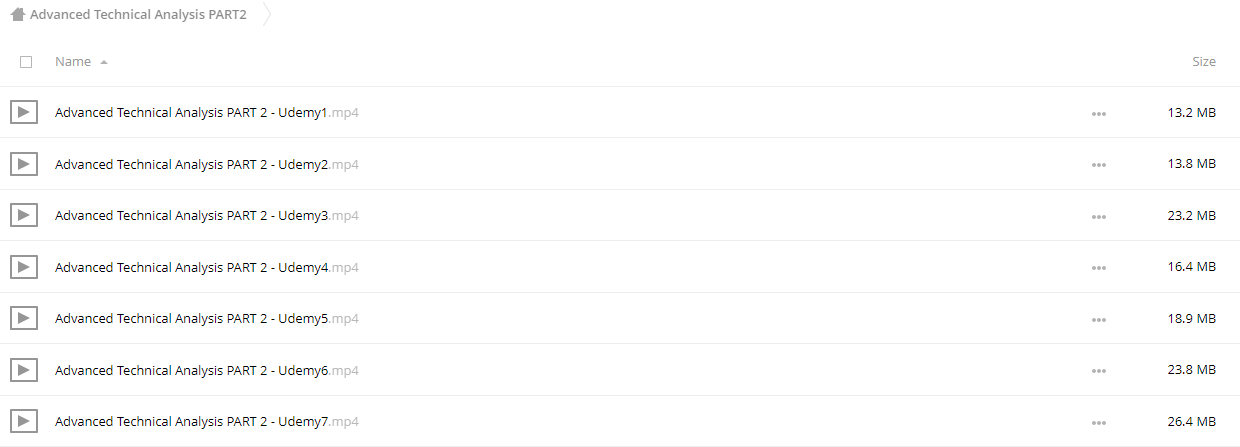Sort files by Name column
This screenshot has height=447, width=1240.
pyautogui.click(x=73, y=62)
